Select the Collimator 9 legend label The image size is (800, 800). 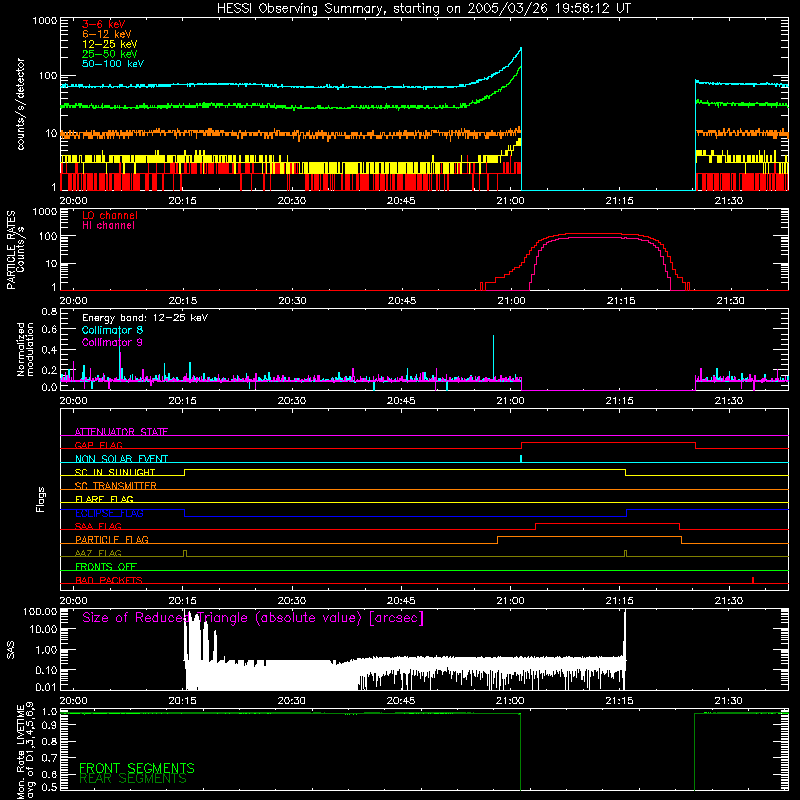[x=112, y=342]
